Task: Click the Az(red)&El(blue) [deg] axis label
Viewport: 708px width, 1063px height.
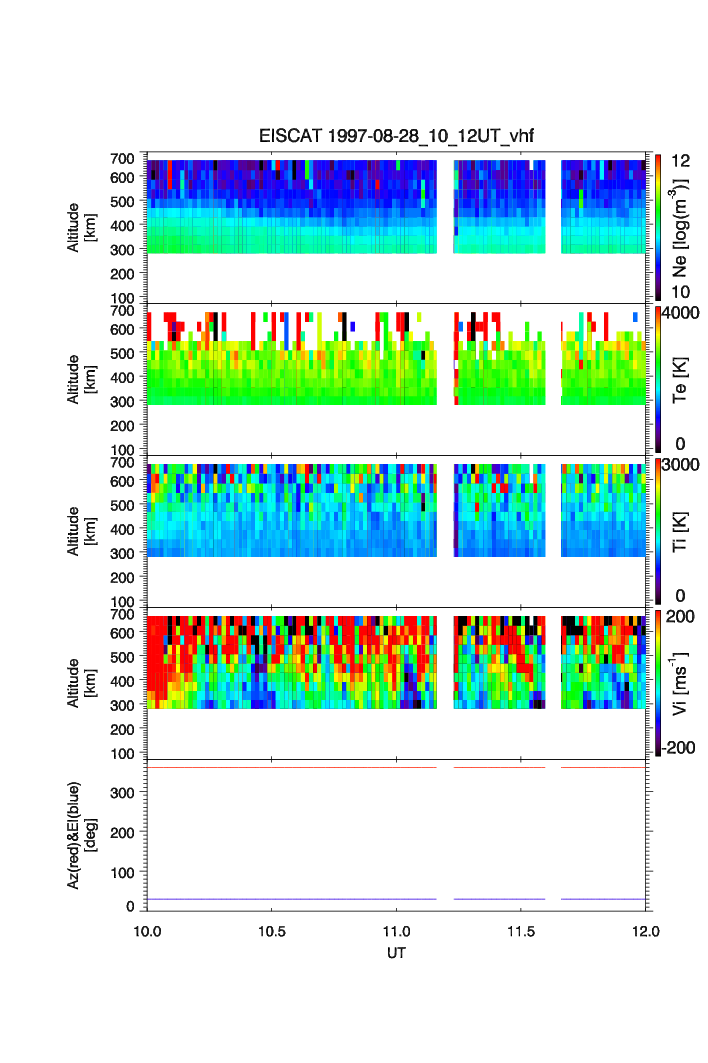Action: (82, 835)
